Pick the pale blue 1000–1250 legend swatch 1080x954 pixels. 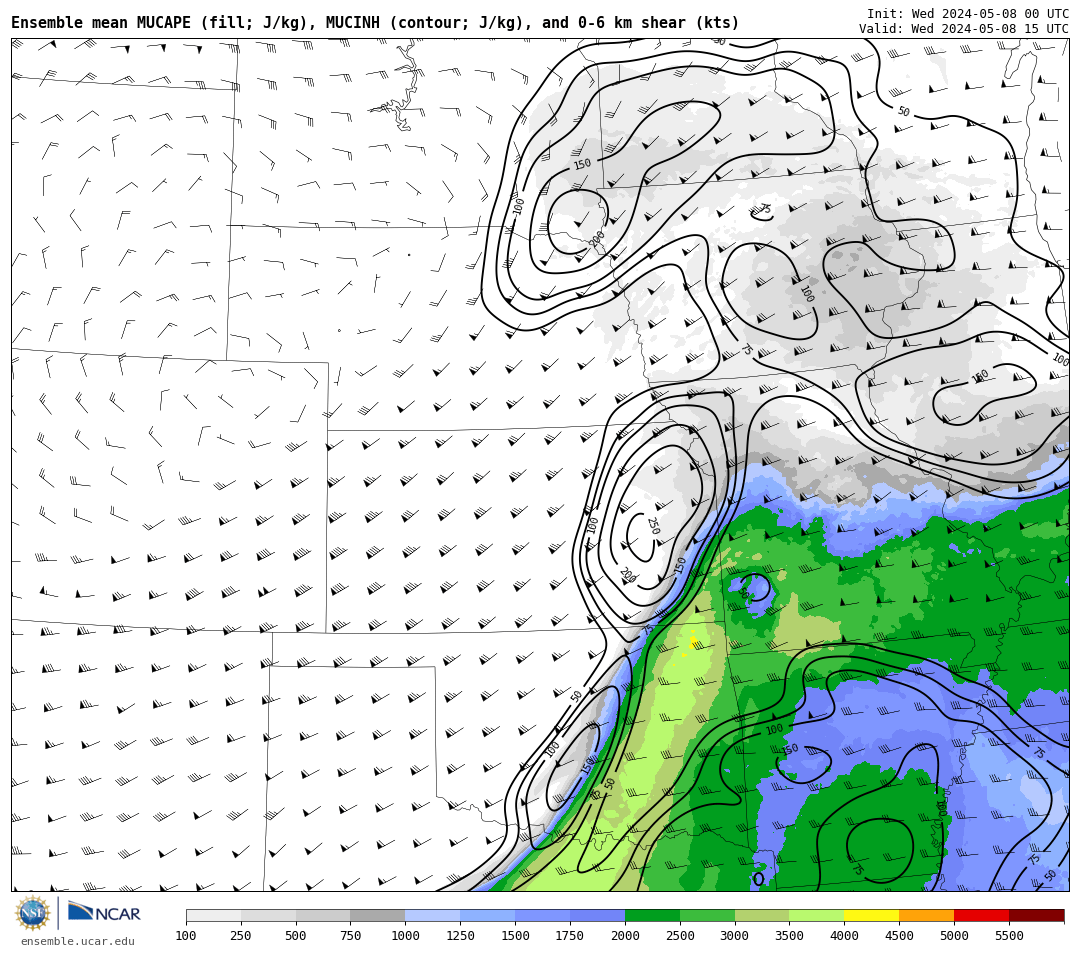[433, 915]
